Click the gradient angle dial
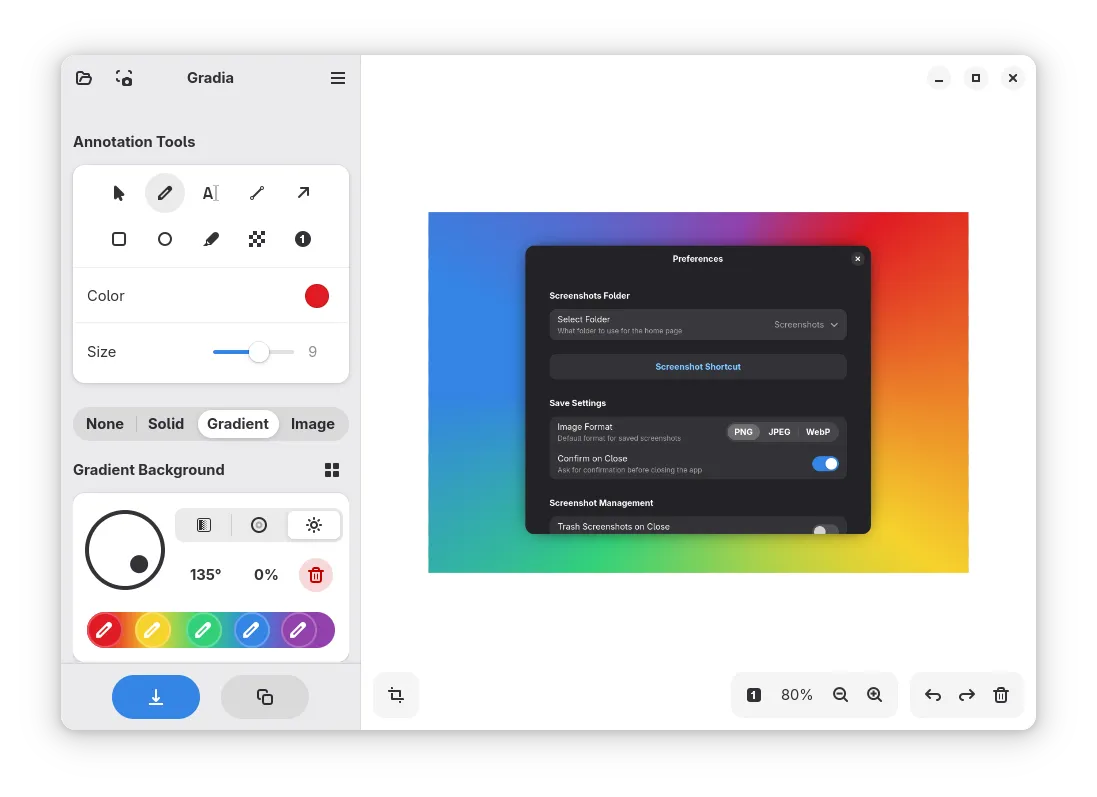Image resolution: width=1097 pixels, height=797 pixels. 125,550
